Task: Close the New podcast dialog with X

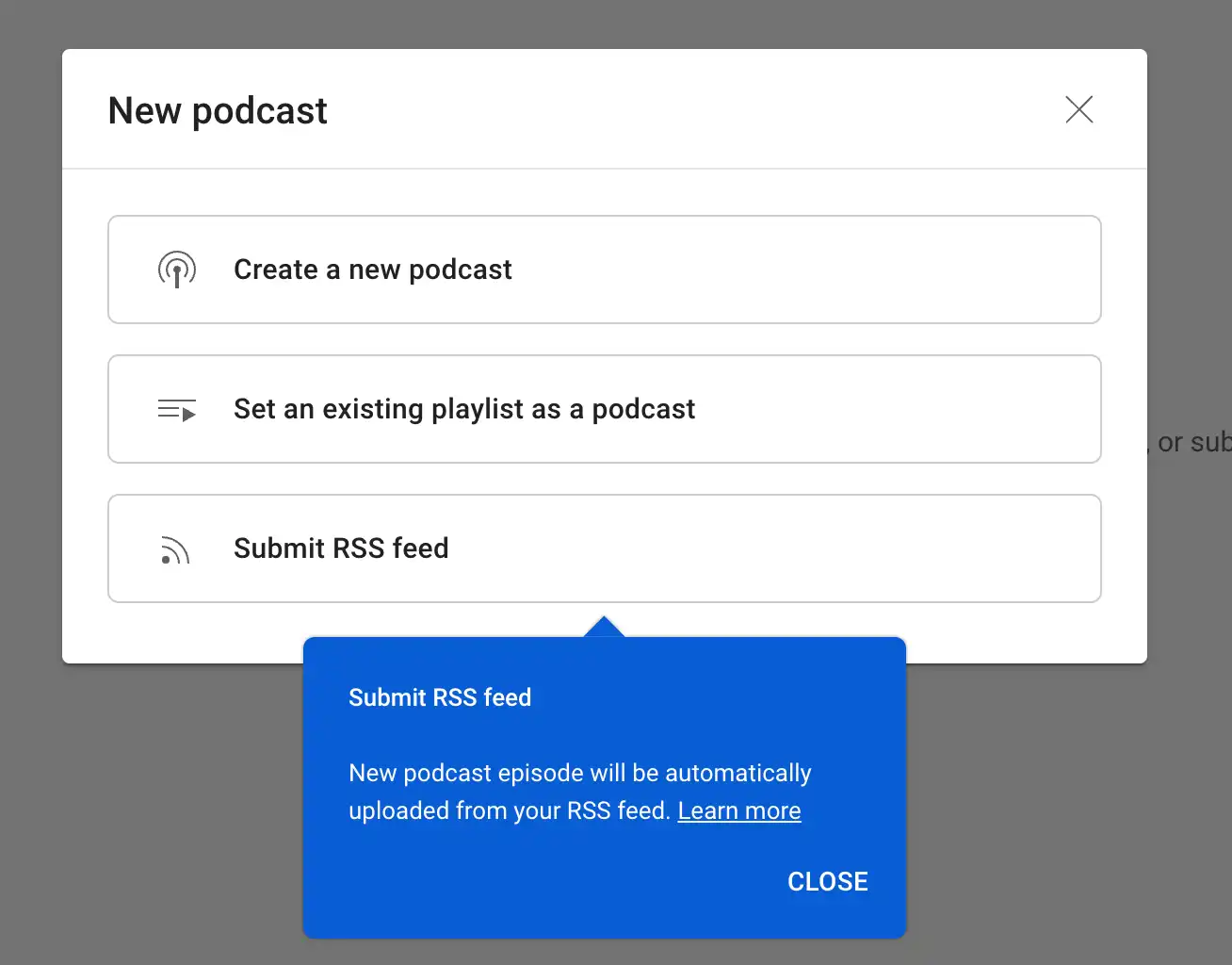Action: point(1079,109)
